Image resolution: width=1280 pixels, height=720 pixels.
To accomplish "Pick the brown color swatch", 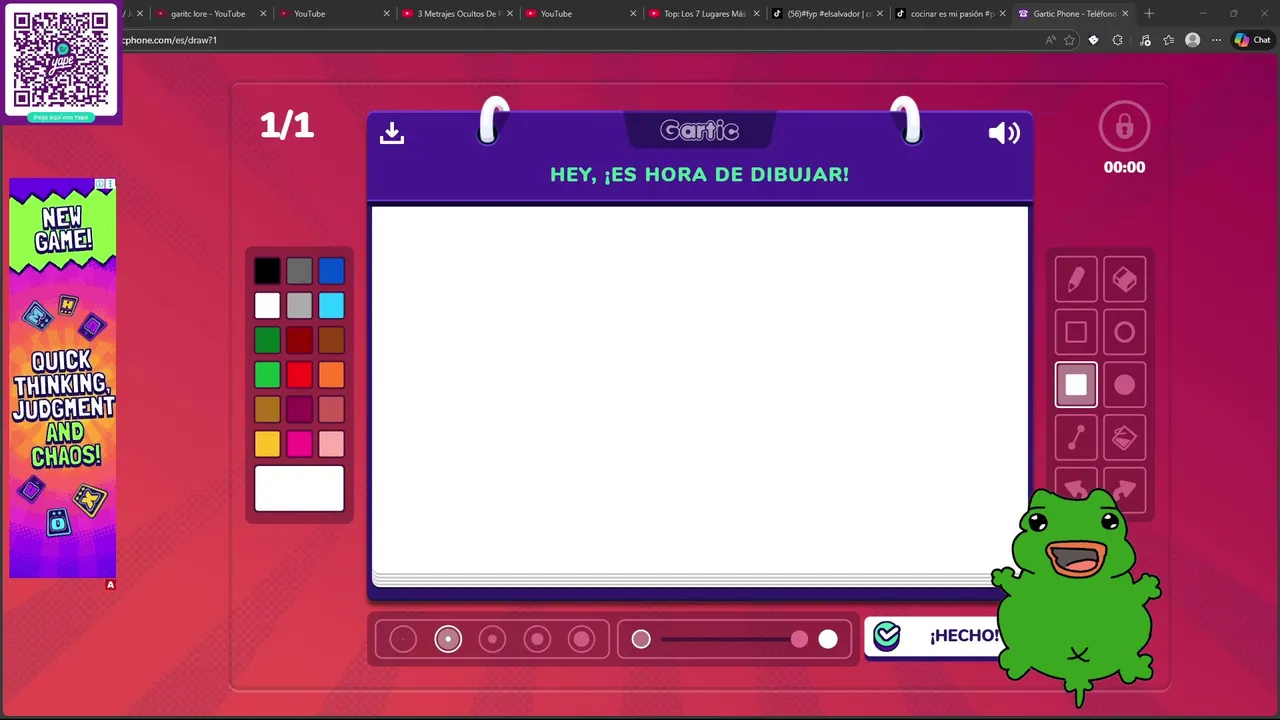I will tap(331, 340).
